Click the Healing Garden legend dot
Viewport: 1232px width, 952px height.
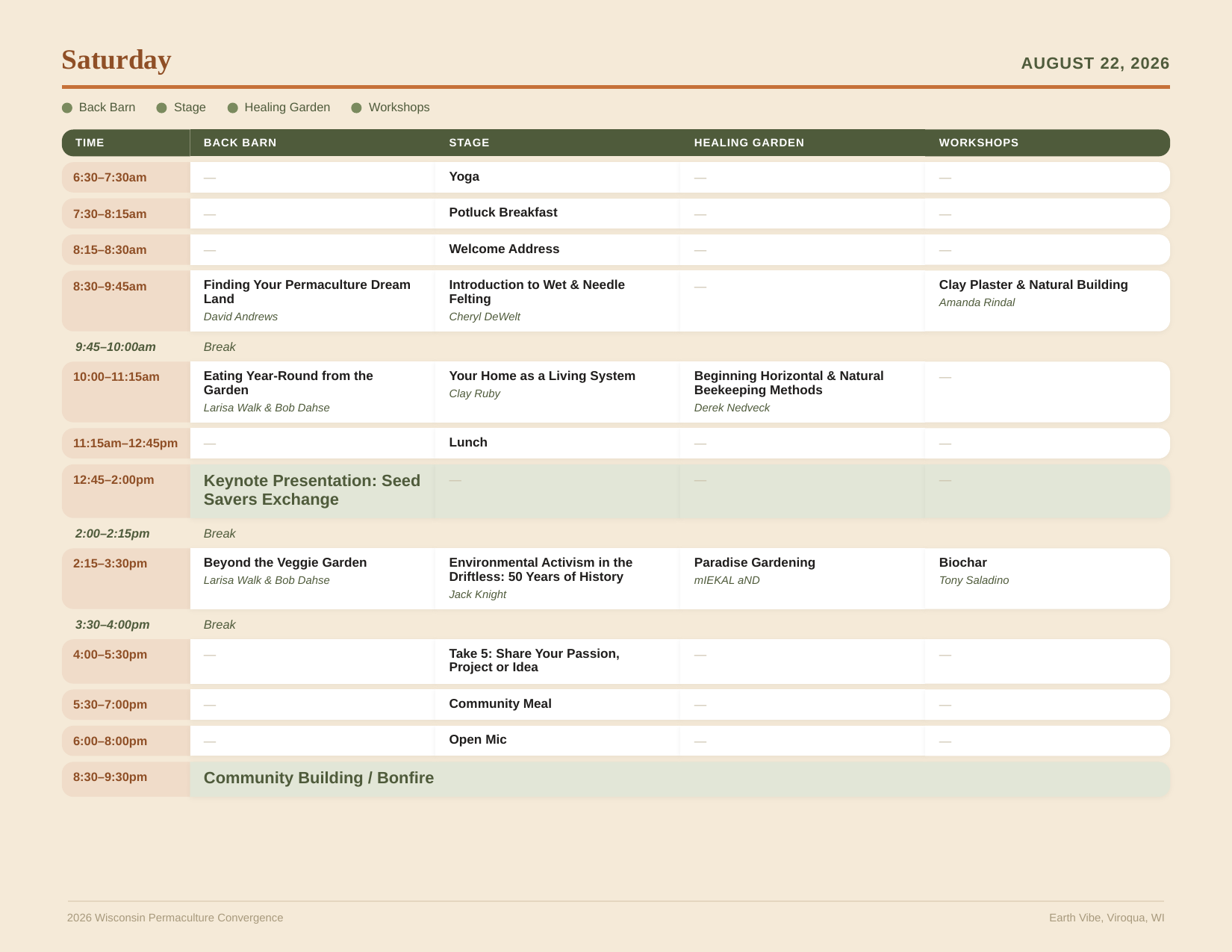click(x=233, y=108)
